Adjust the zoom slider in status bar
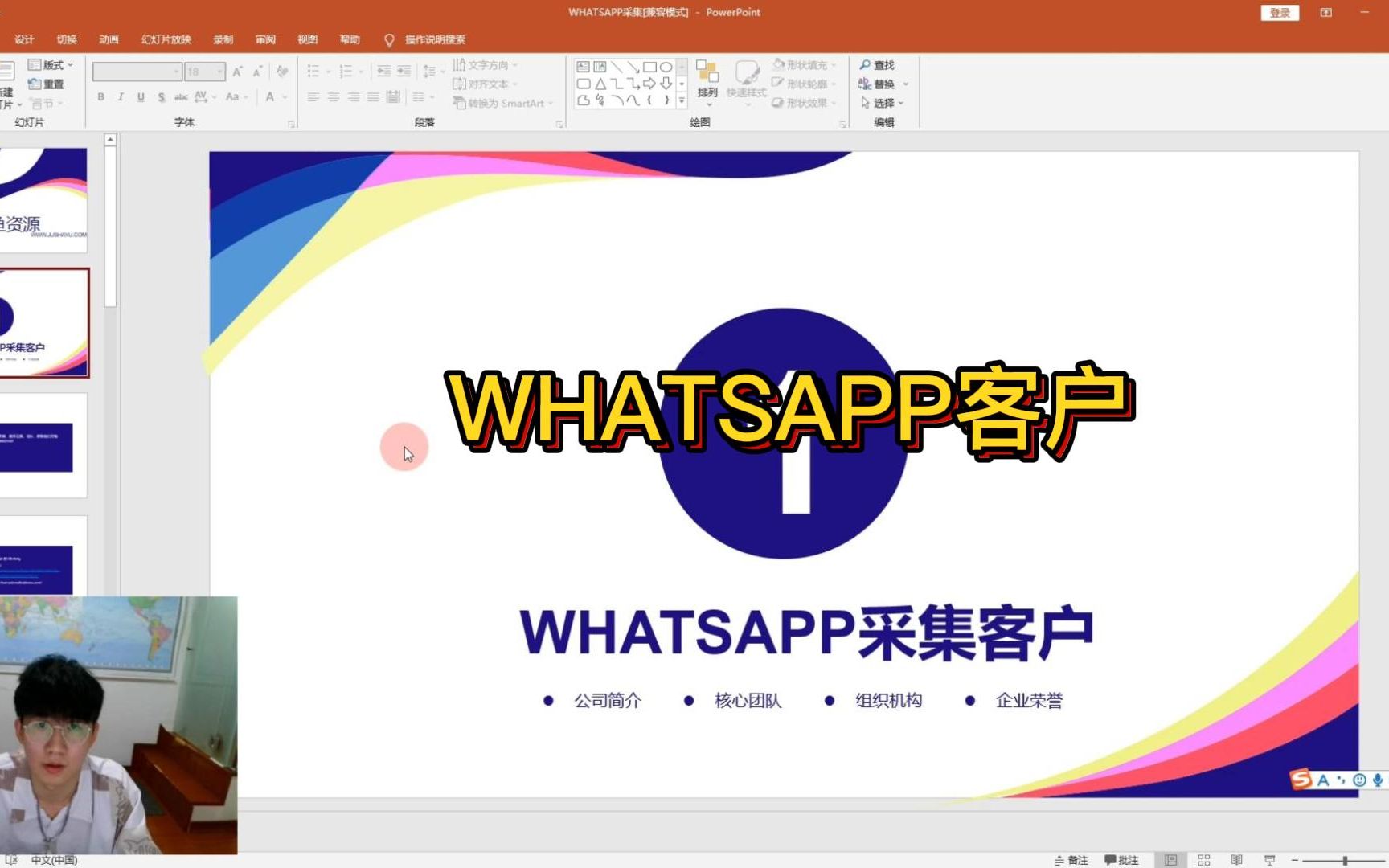Viewport: 1389px width, 868px height. point(1345,860)
